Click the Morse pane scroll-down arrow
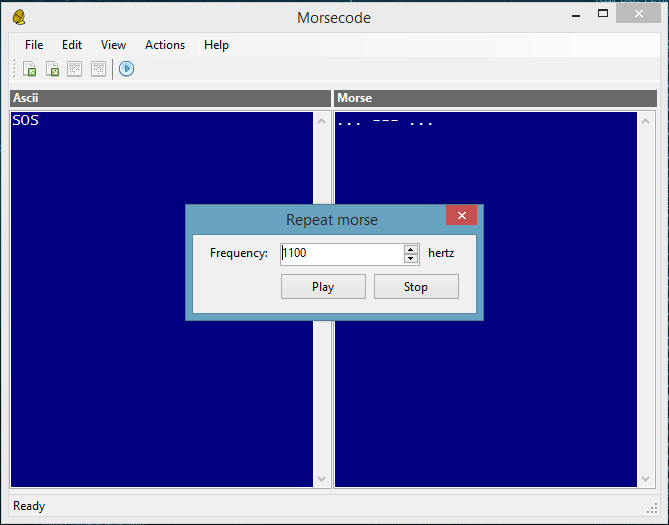 tap(646, 478)
